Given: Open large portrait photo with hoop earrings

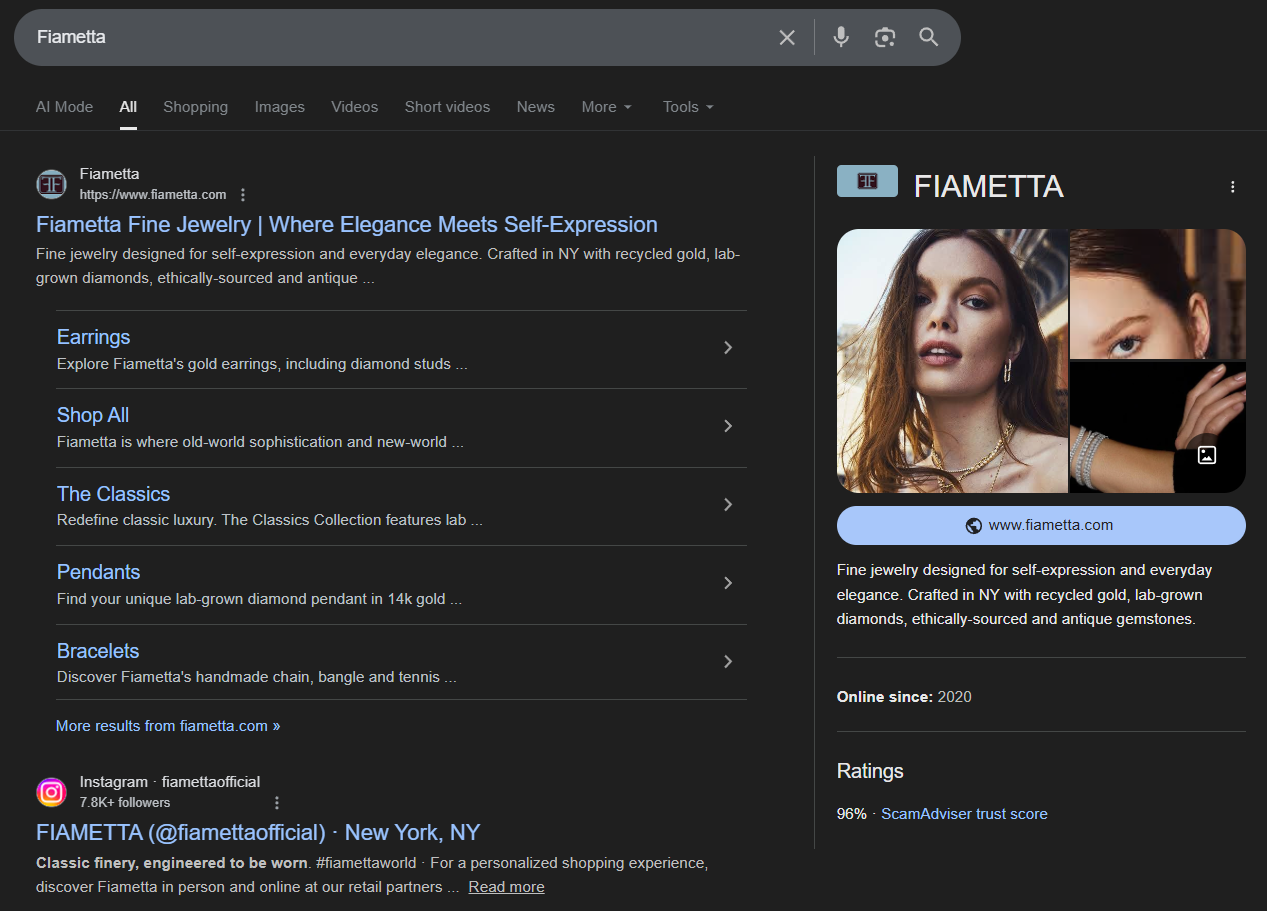Looking at the screenshot, I should (952, 361).
